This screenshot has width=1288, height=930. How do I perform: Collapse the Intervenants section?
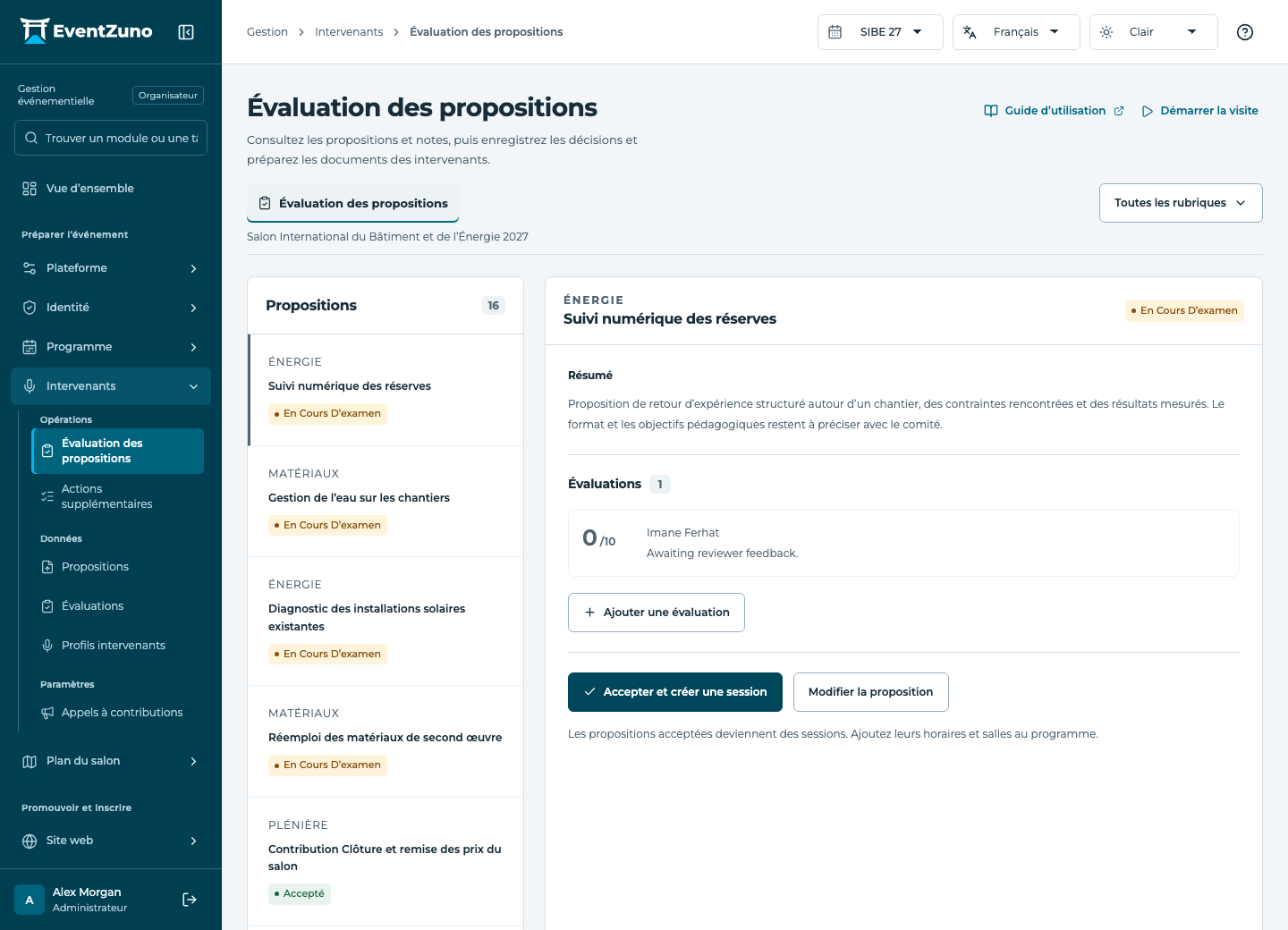point(111,386)
